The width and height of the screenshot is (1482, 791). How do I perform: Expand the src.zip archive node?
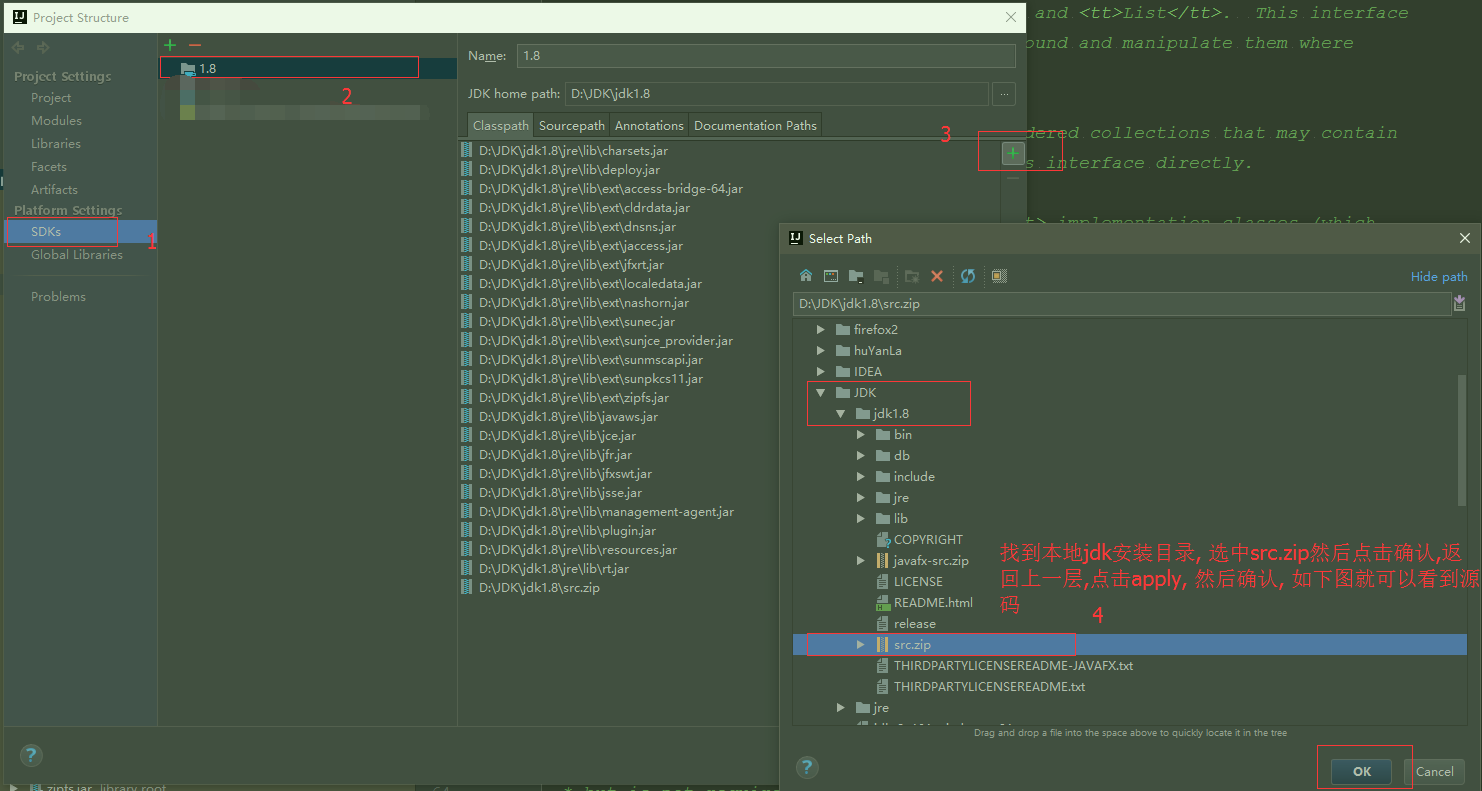(861, 644)
